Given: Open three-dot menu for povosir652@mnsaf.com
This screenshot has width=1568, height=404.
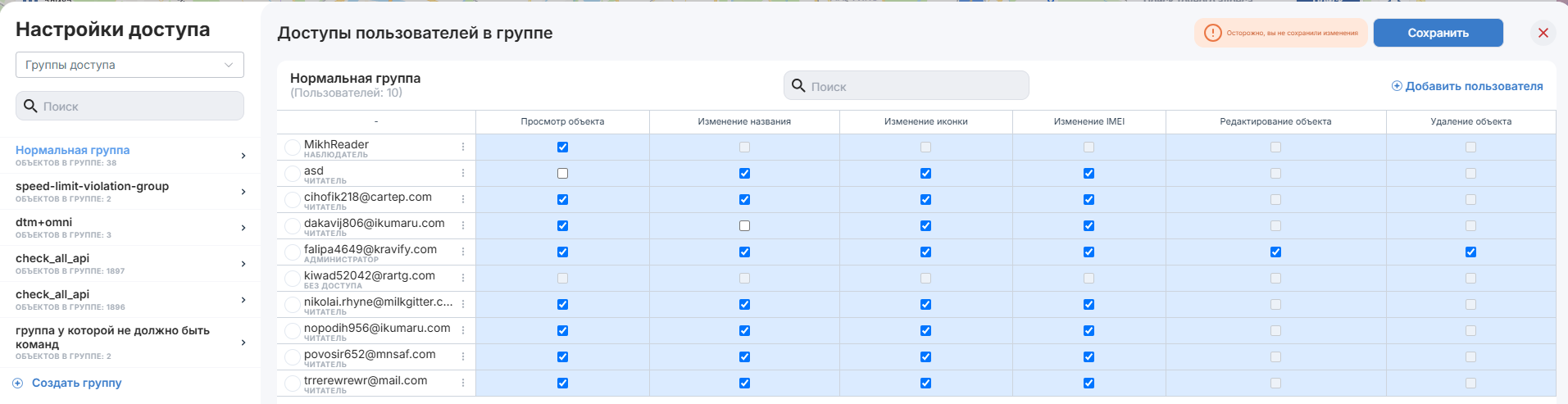Looking at the screenshot, I should tap(463, 357).
